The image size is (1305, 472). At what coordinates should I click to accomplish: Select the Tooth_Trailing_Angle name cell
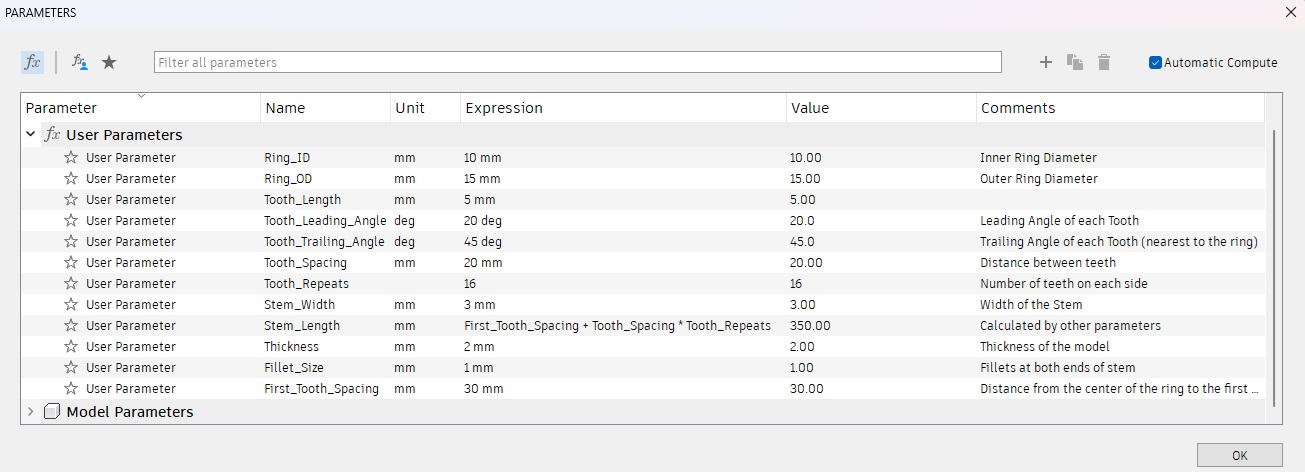[325, 241]
